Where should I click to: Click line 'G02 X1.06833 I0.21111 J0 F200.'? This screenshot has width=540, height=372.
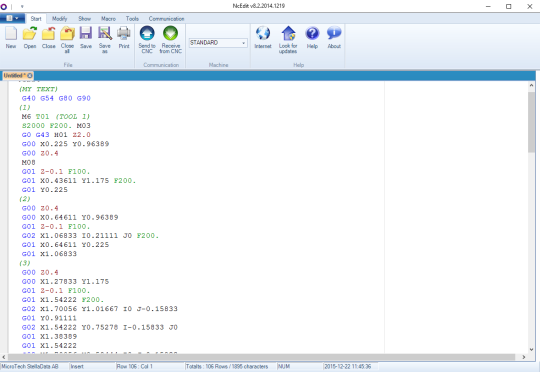point(90,236)
